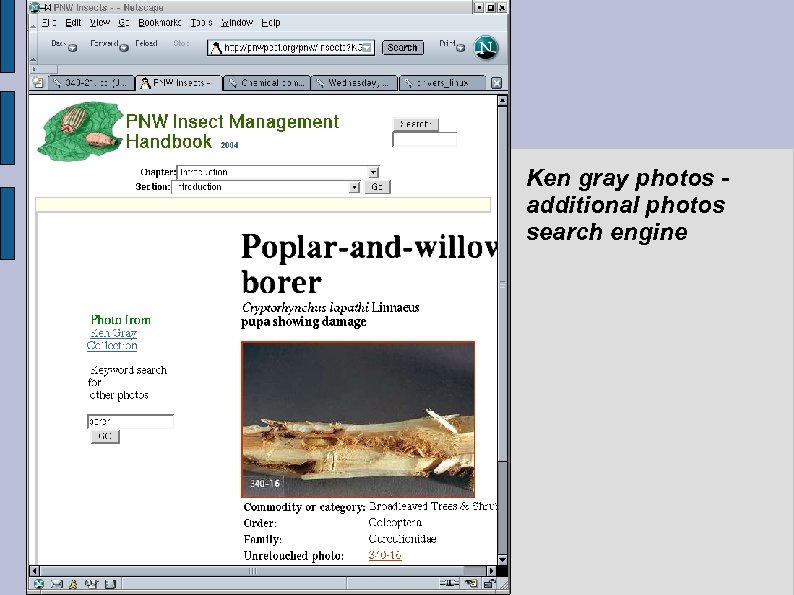The image size is (794, 595).
Task: Open the Edit menu
Action: click(x=73, y=23)
